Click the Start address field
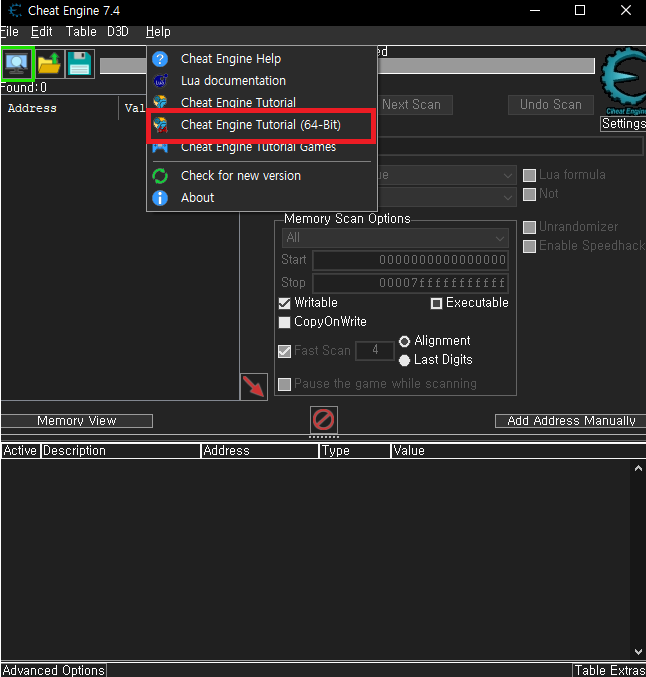 pos(410,260)
